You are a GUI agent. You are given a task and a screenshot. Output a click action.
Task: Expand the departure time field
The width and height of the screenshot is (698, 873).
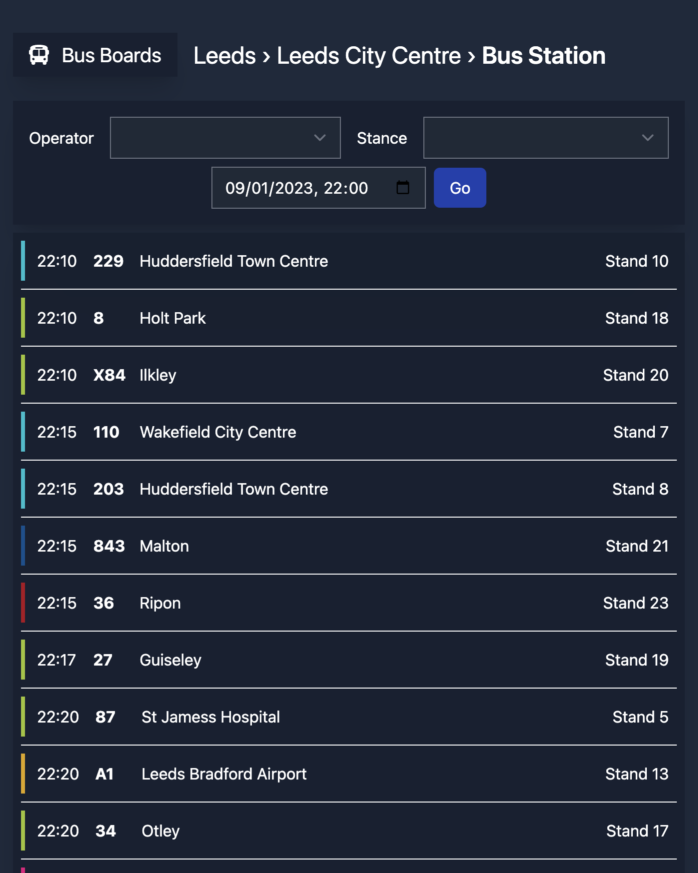tap(318, 187)
